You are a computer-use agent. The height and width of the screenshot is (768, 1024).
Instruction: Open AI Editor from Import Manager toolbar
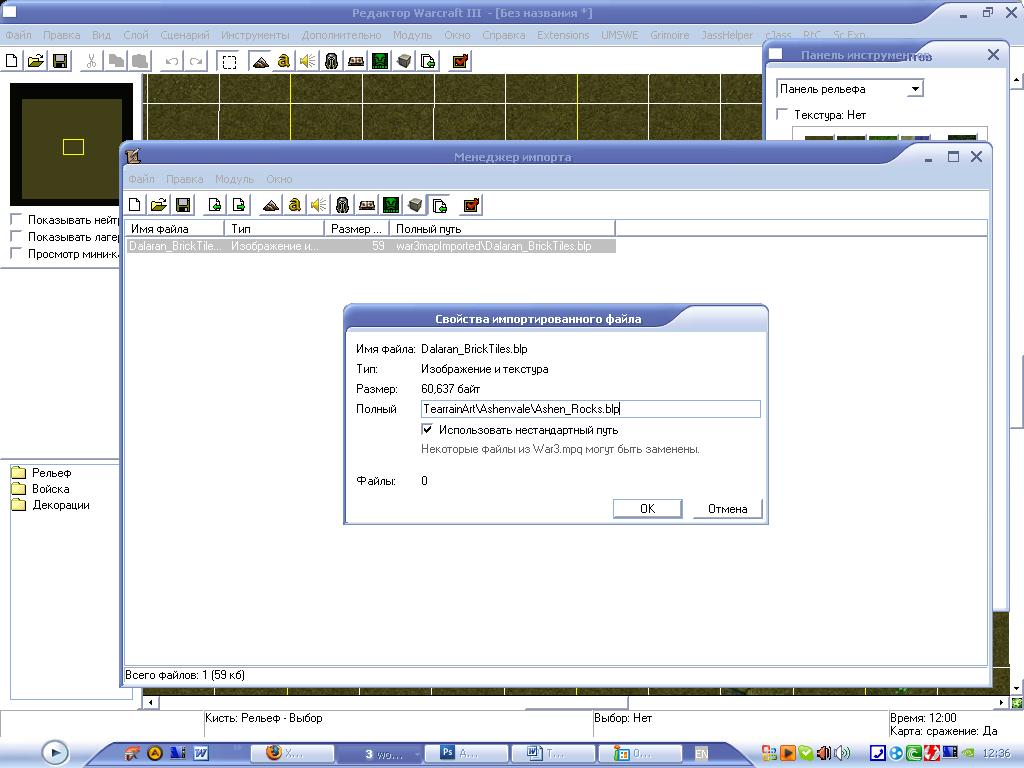click(391, 206)
